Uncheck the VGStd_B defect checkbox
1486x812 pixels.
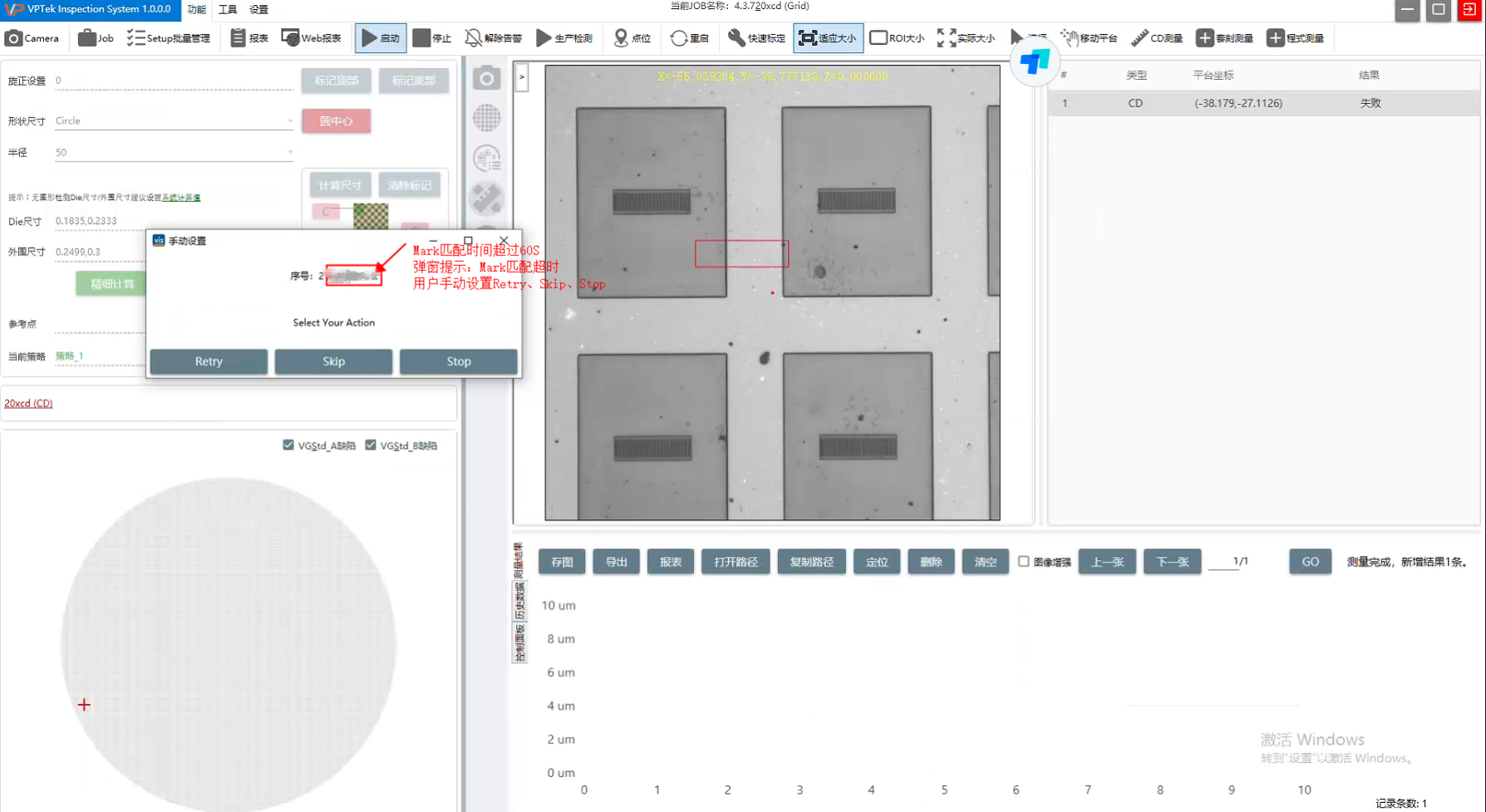[371, 445]
